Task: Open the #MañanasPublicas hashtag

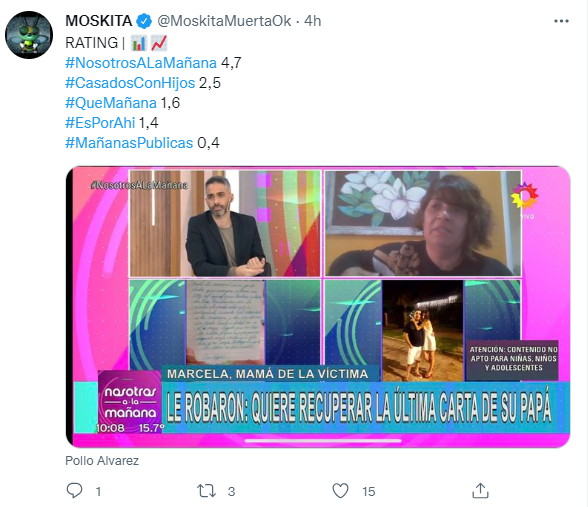Action: point(129,143)
